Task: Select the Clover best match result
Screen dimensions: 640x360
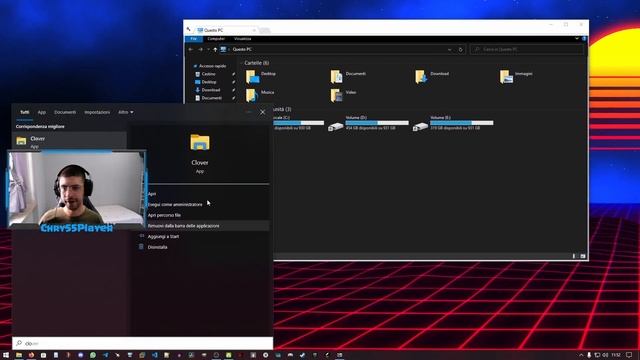Action: coord(69,141)
